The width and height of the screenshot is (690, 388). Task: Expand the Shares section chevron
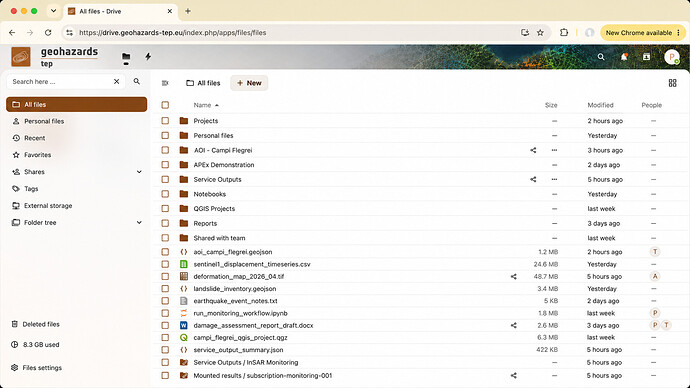coord(139,172)
